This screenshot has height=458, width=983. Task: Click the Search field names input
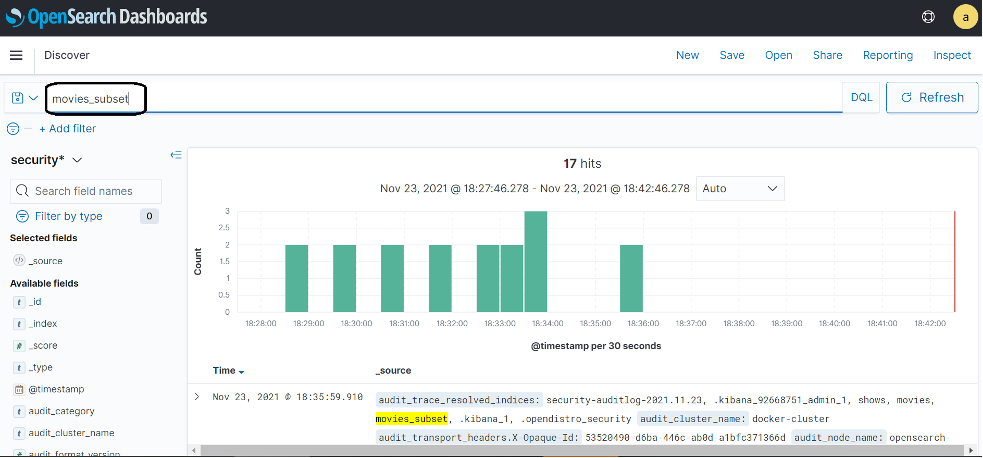point(86,191)
